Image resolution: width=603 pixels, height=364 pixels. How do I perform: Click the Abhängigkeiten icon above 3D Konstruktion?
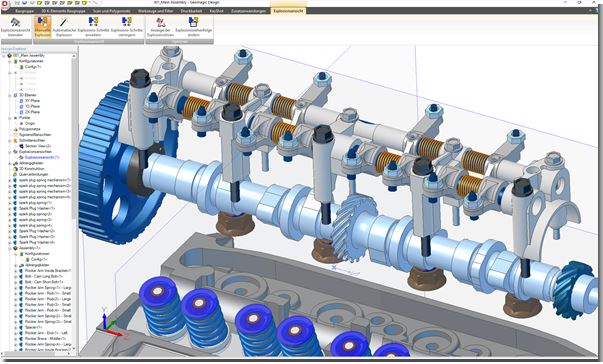click(x=16, y=163)
